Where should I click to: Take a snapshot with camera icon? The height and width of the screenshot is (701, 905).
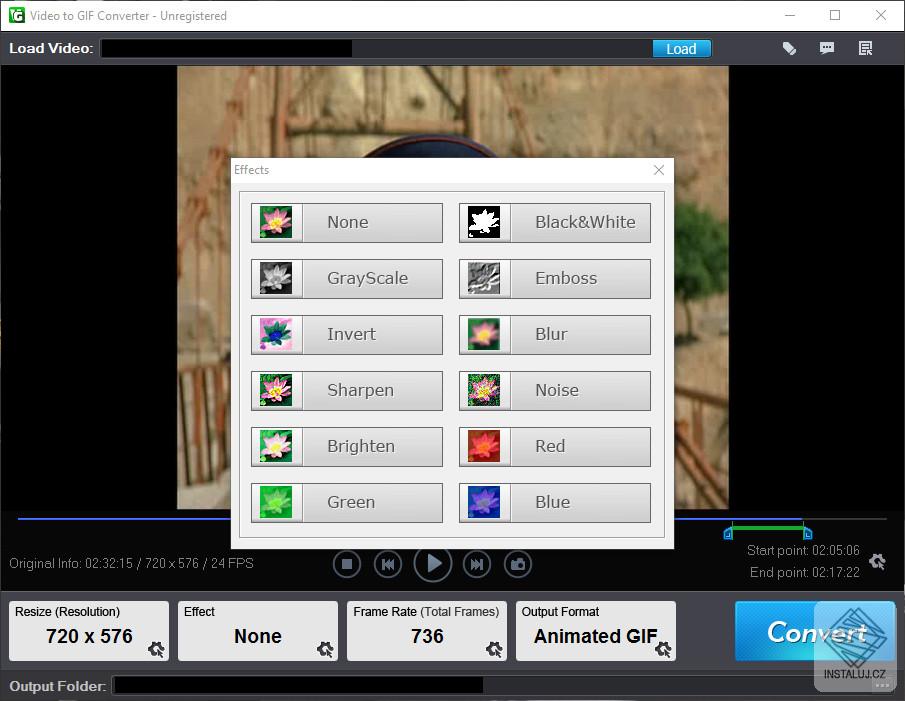518,564
